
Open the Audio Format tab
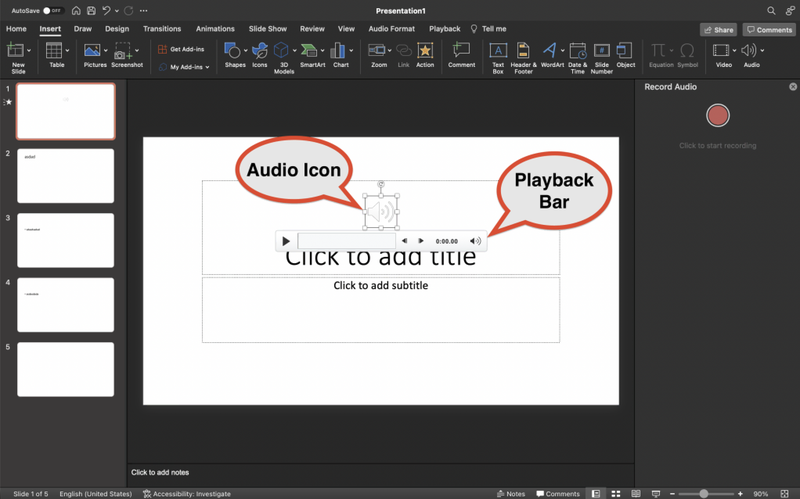391,29
